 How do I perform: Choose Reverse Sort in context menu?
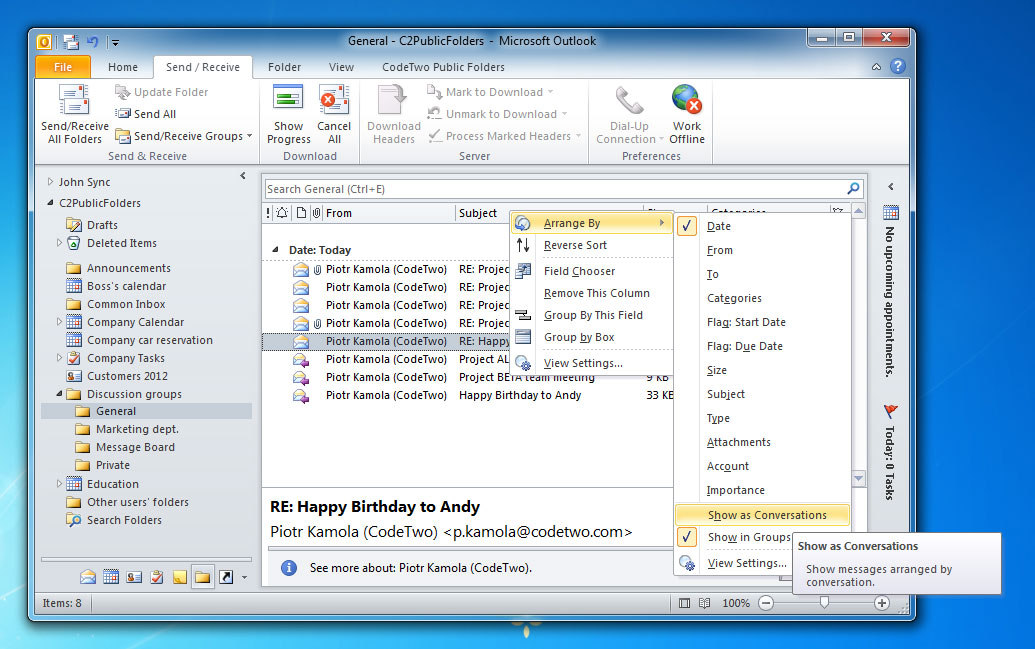575,245
